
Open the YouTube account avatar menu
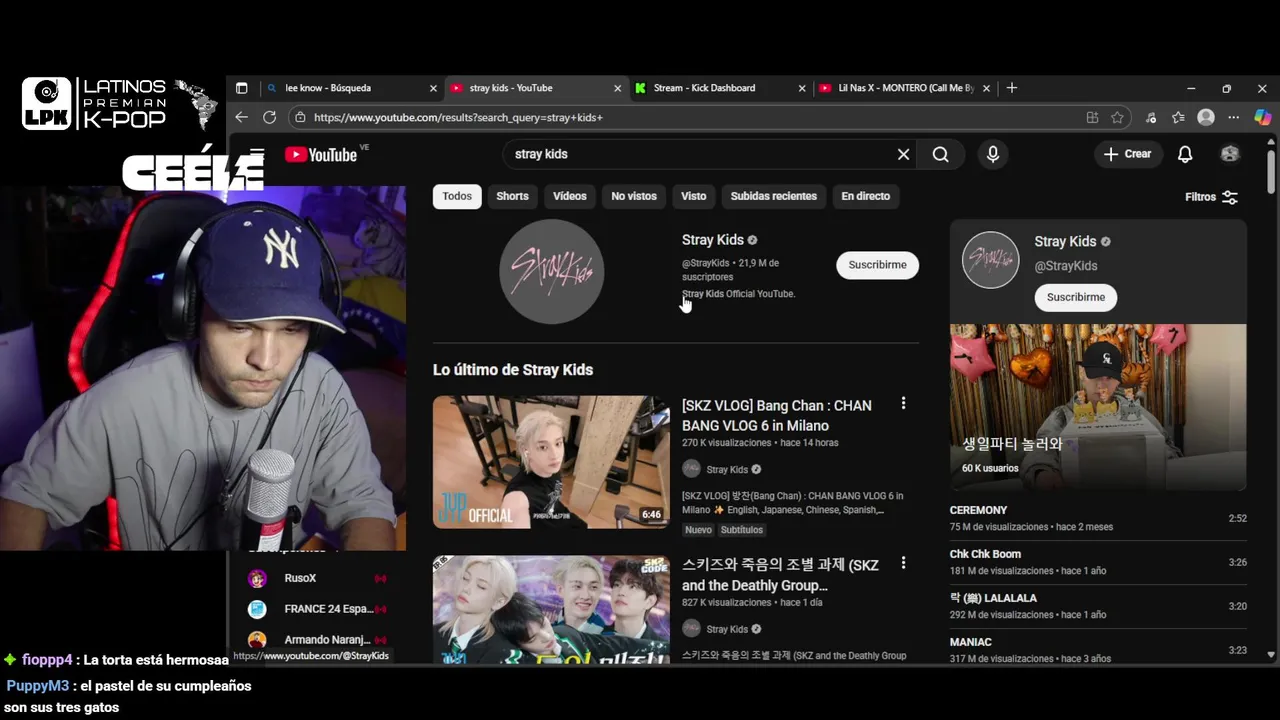[1230, 154]
